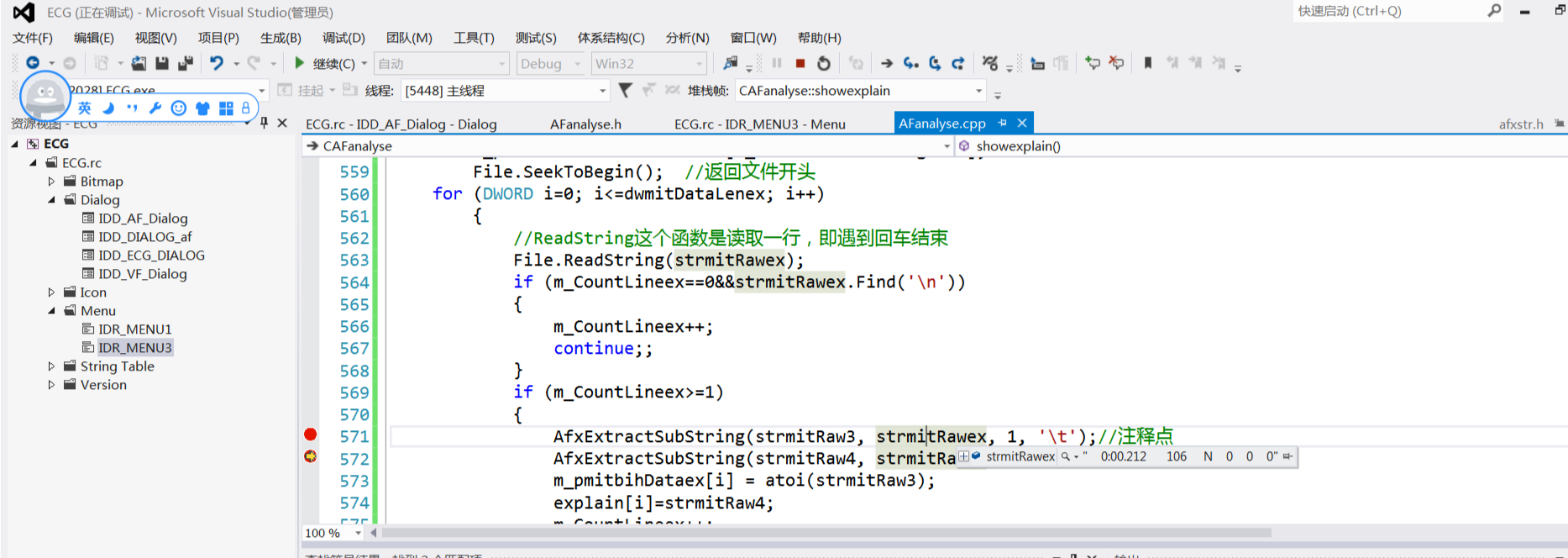The height and width of the screenshot is (558, 1568).
Task: Open the IME wrench settings icon
Action: 155,108
